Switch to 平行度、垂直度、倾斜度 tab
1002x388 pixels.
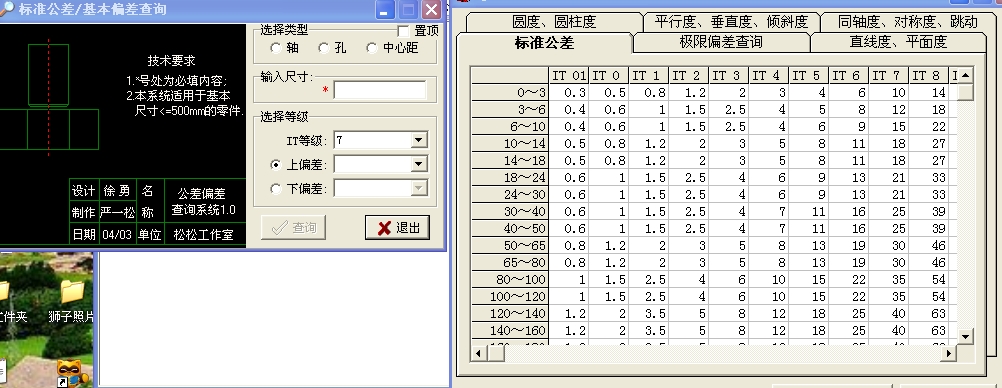click(x=731, y=22)
